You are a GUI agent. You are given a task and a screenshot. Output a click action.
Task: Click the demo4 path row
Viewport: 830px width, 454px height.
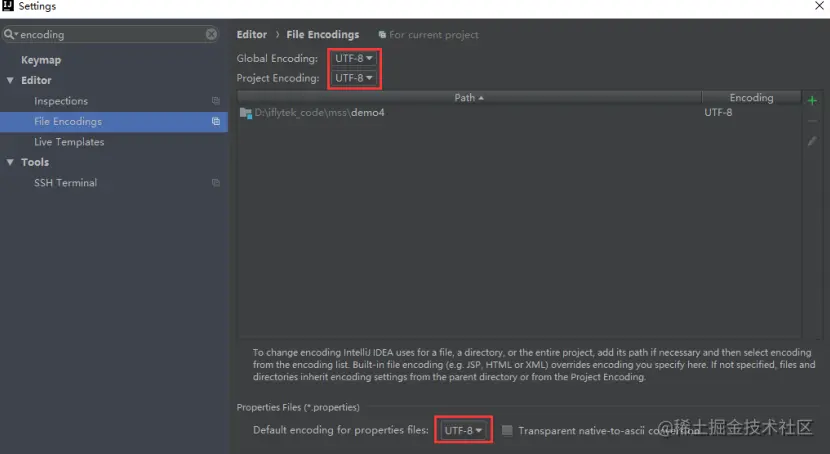(x=519, y=112)
